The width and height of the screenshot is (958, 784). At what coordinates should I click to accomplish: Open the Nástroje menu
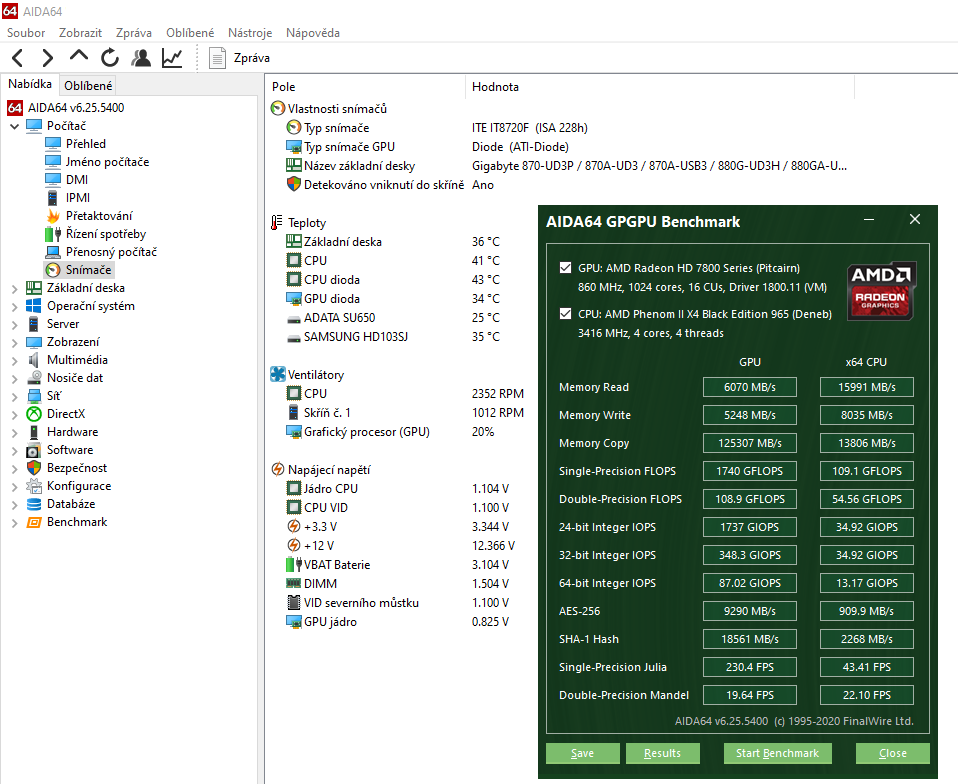(249, 32)
